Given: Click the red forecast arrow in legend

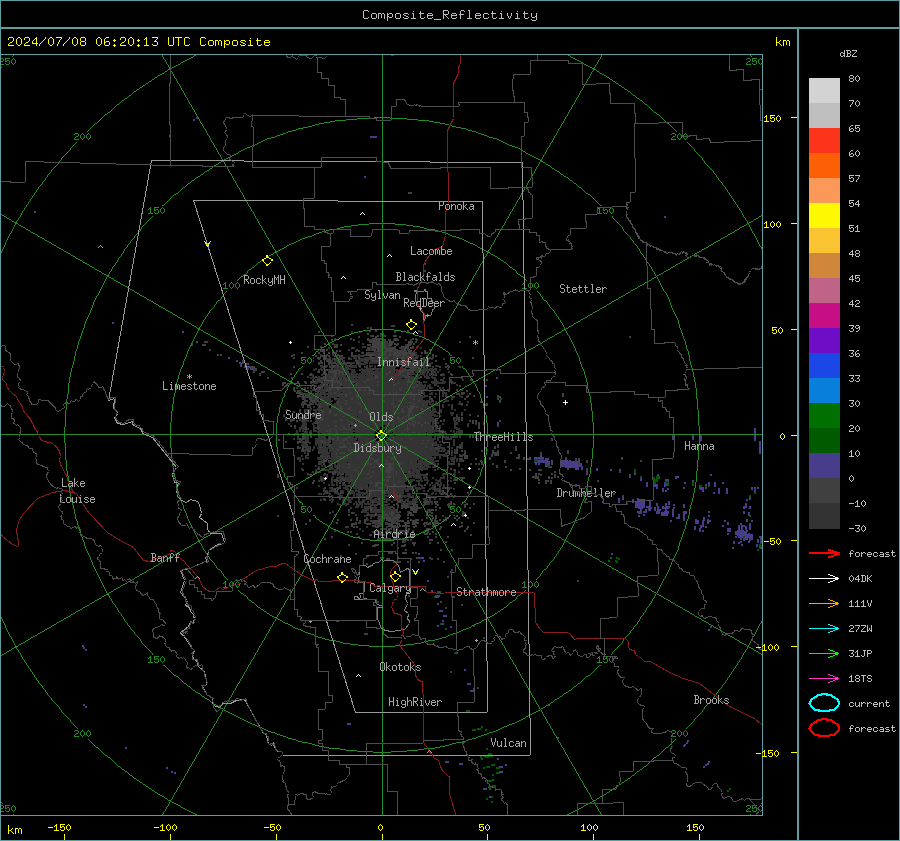Looking at the screenshot, I should 824,553.
